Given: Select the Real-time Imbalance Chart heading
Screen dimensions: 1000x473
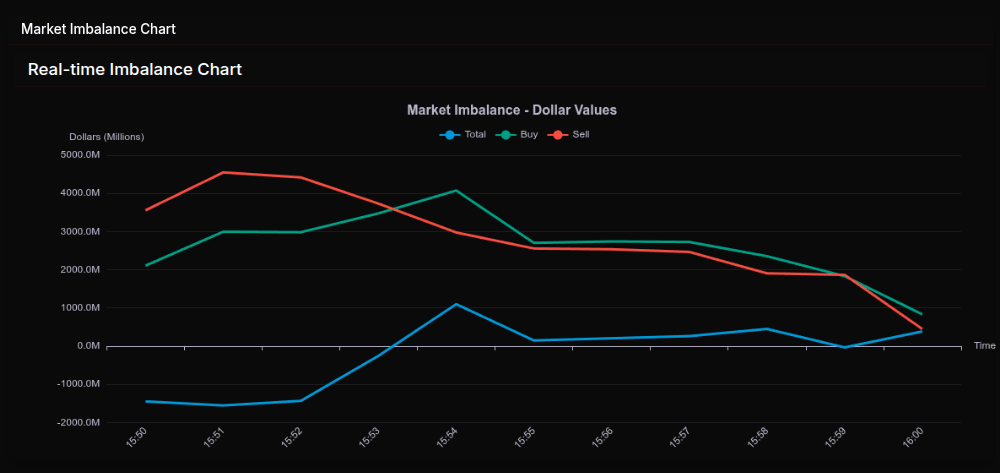Looking at the screenshot, I should [135, 70].
